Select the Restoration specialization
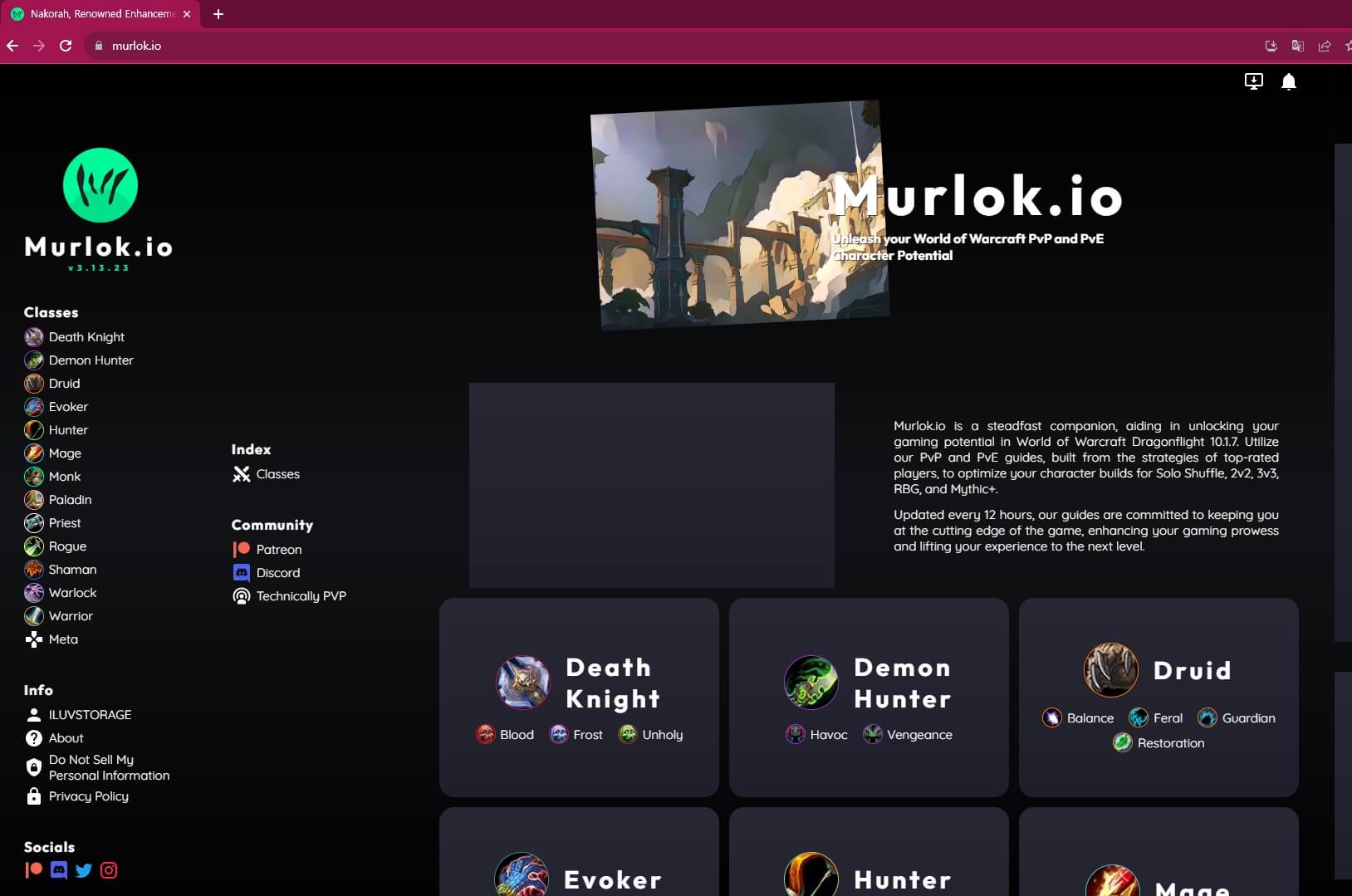Screen dimensions: 1352x896 [1159, 743]
